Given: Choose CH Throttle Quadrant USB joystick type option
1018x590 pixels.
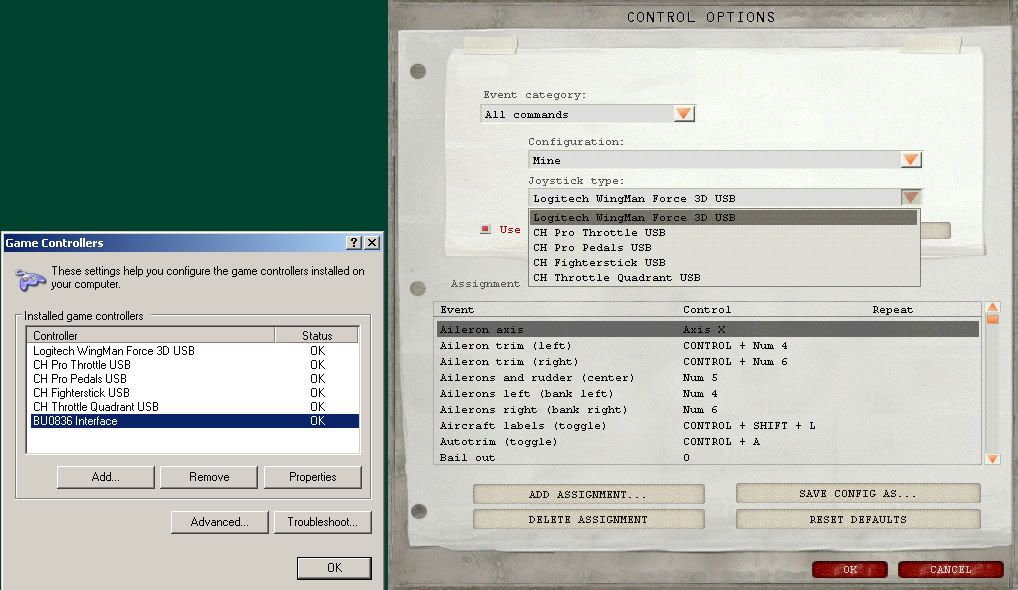Looking at the screenshot, I should coord(724,277).
